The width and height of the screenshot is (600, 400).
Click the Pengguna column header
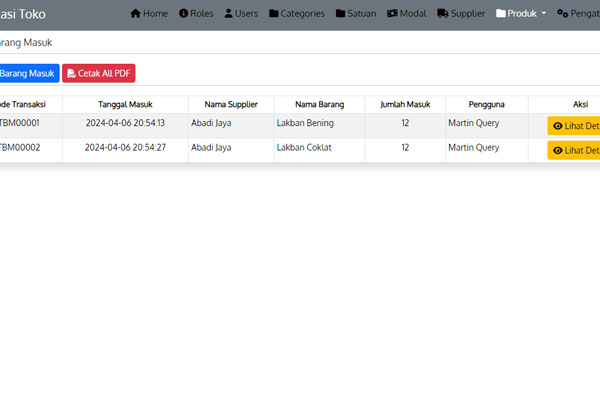coord(486,104)
